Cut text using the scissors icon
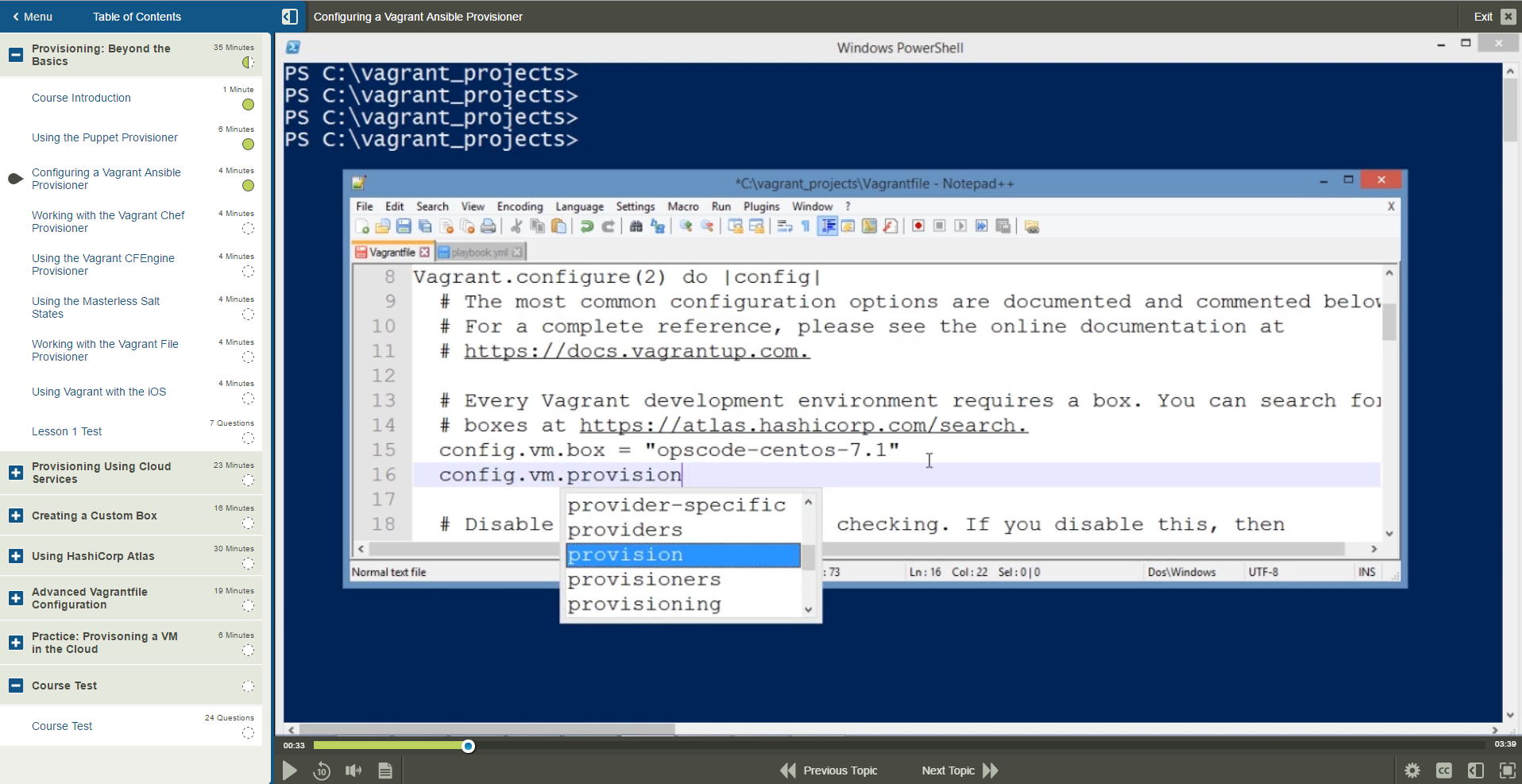 [516, 226]
